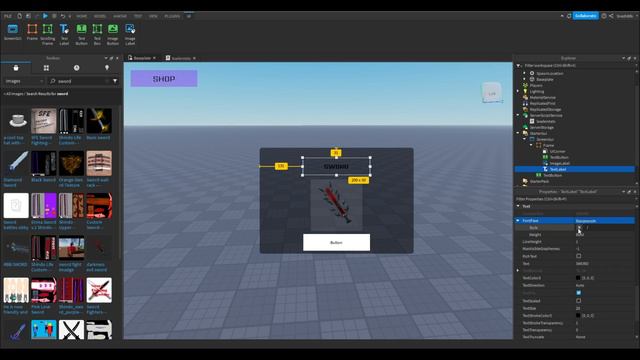Open the TextColor3 black color swatch

(578, 278)
